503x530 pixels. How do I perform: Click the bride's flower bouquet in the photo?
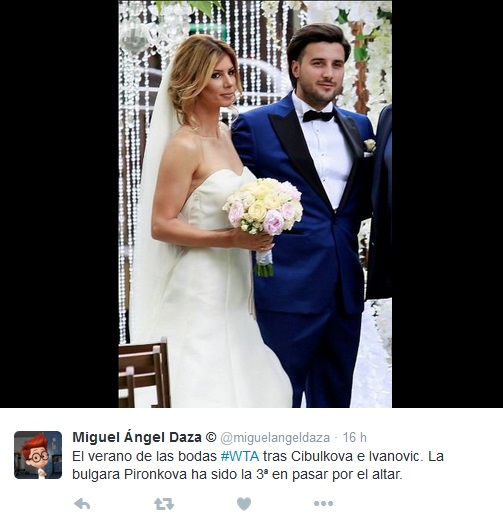[x=263, y=207]
